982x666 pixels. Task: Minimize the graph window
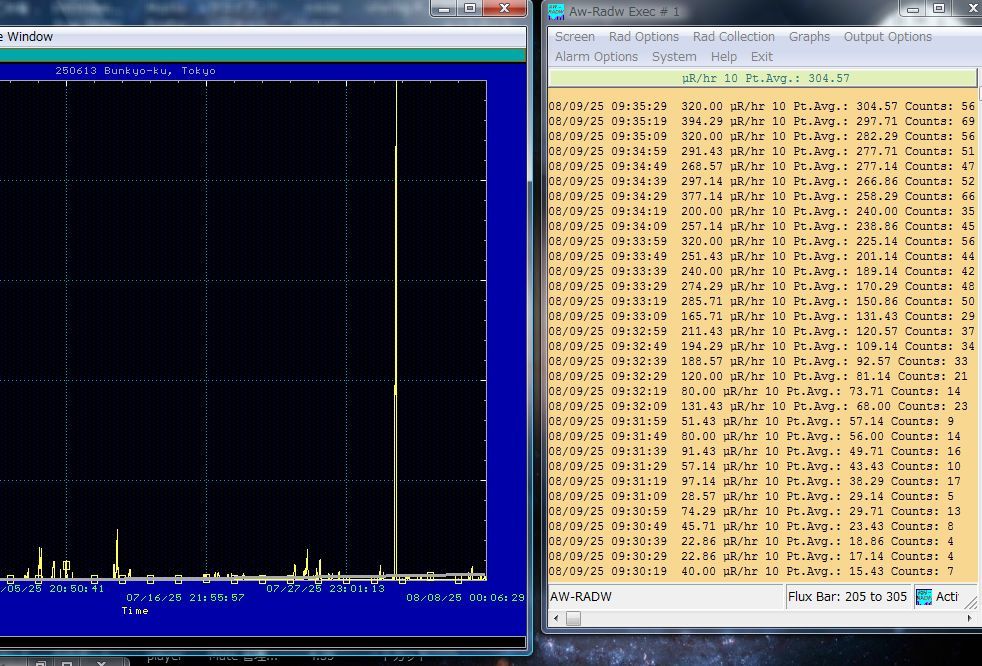coord(444,9)
